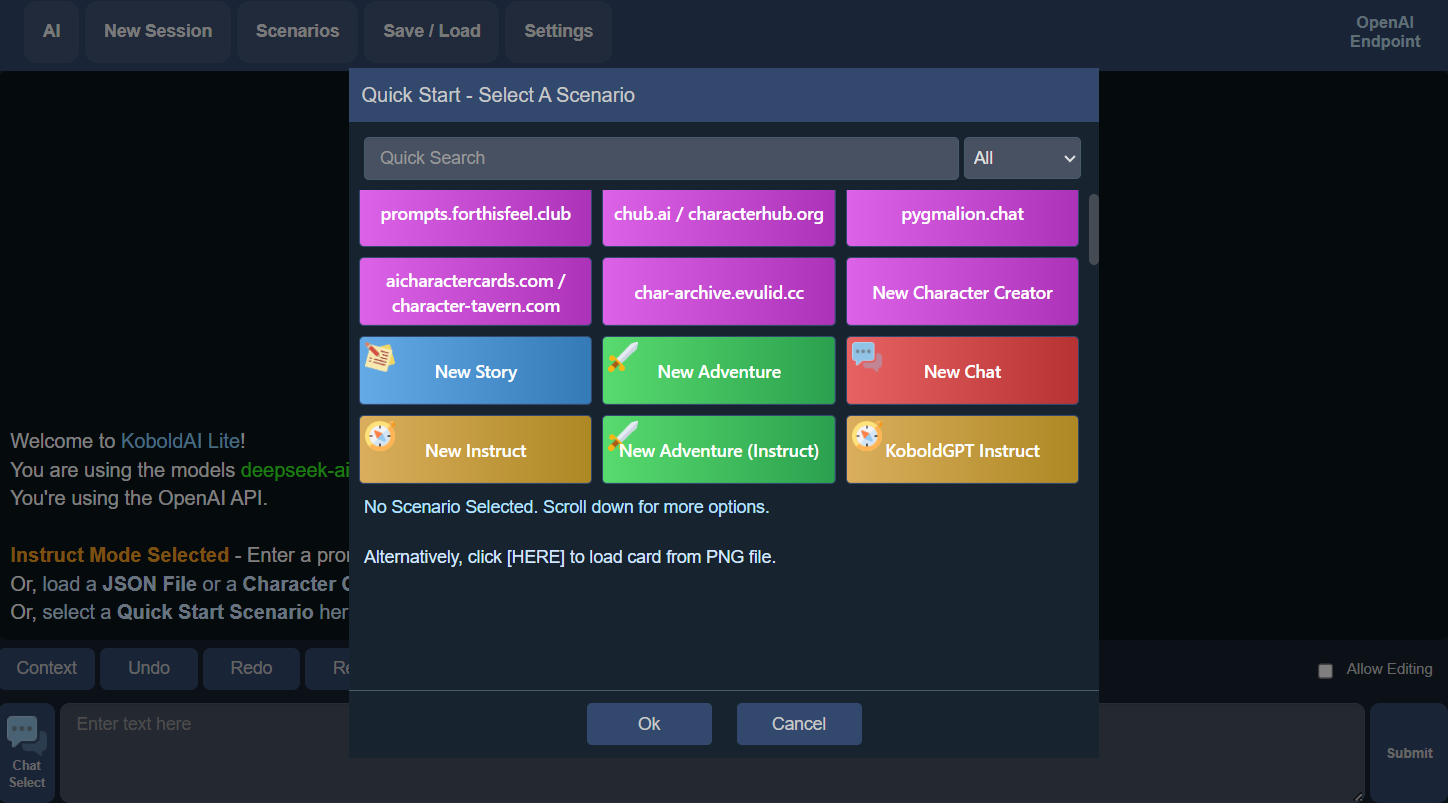
Task: Dismiss the dialog with Cancel
Action: (799, 724)
